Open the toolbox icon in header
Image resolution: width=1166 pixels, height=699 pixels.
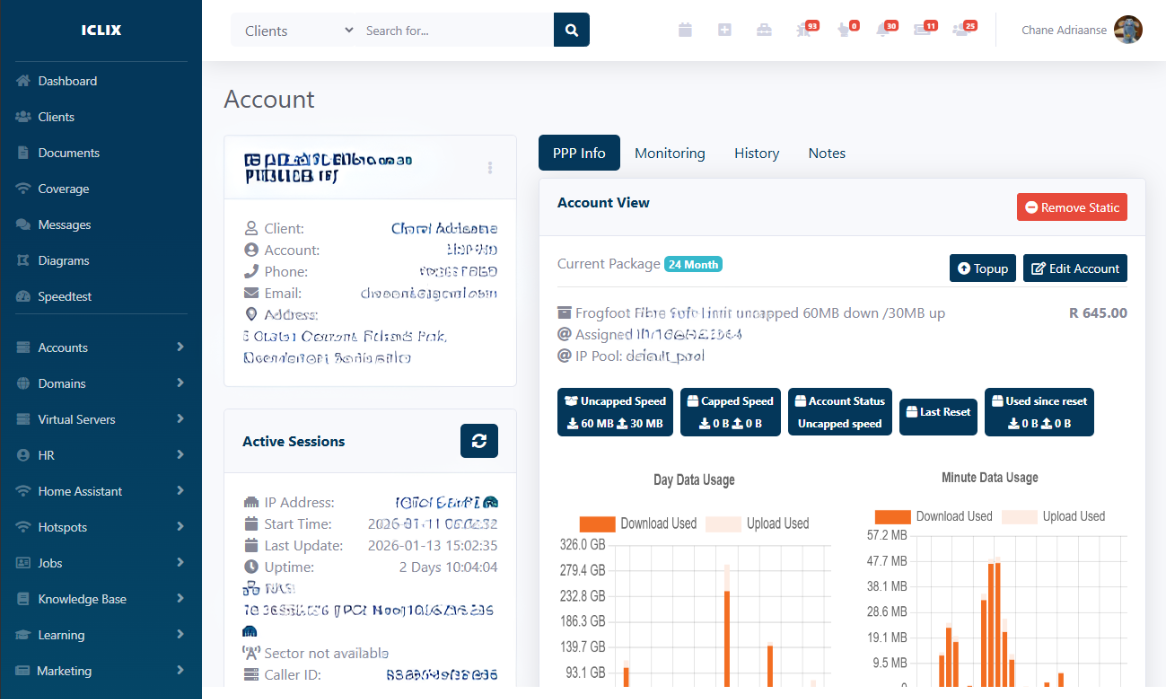pyautogui.click(x=764, y=30)
